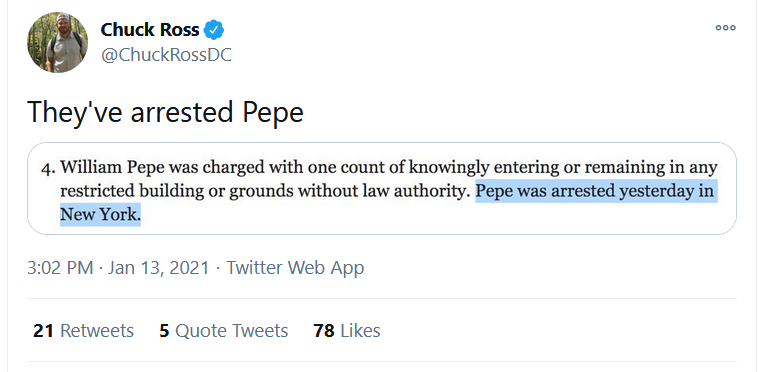Click the tweet text "They've arrested Pepe"

165,112
